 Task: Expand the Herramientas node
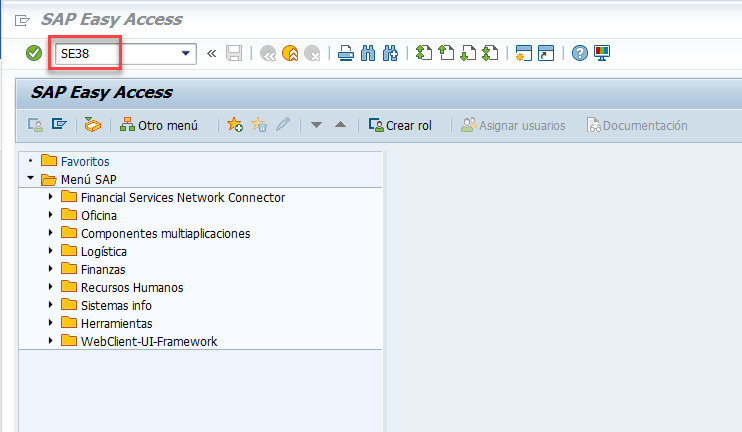coord(50,323)
